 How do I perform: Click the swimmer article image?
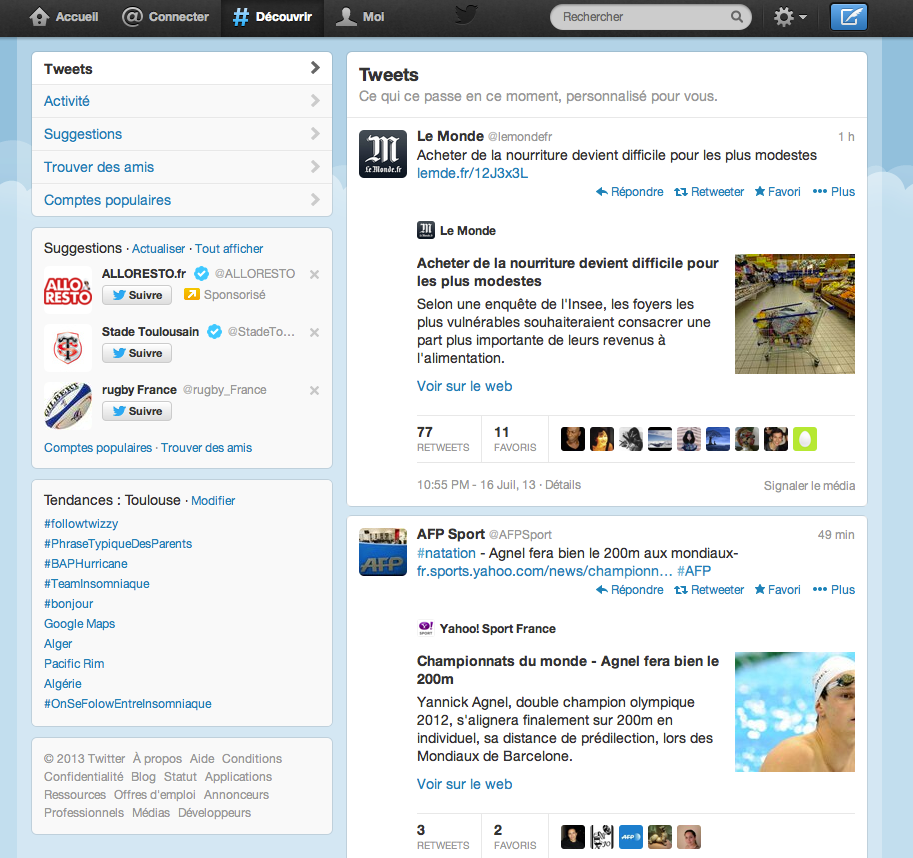[x=795, y=712]
